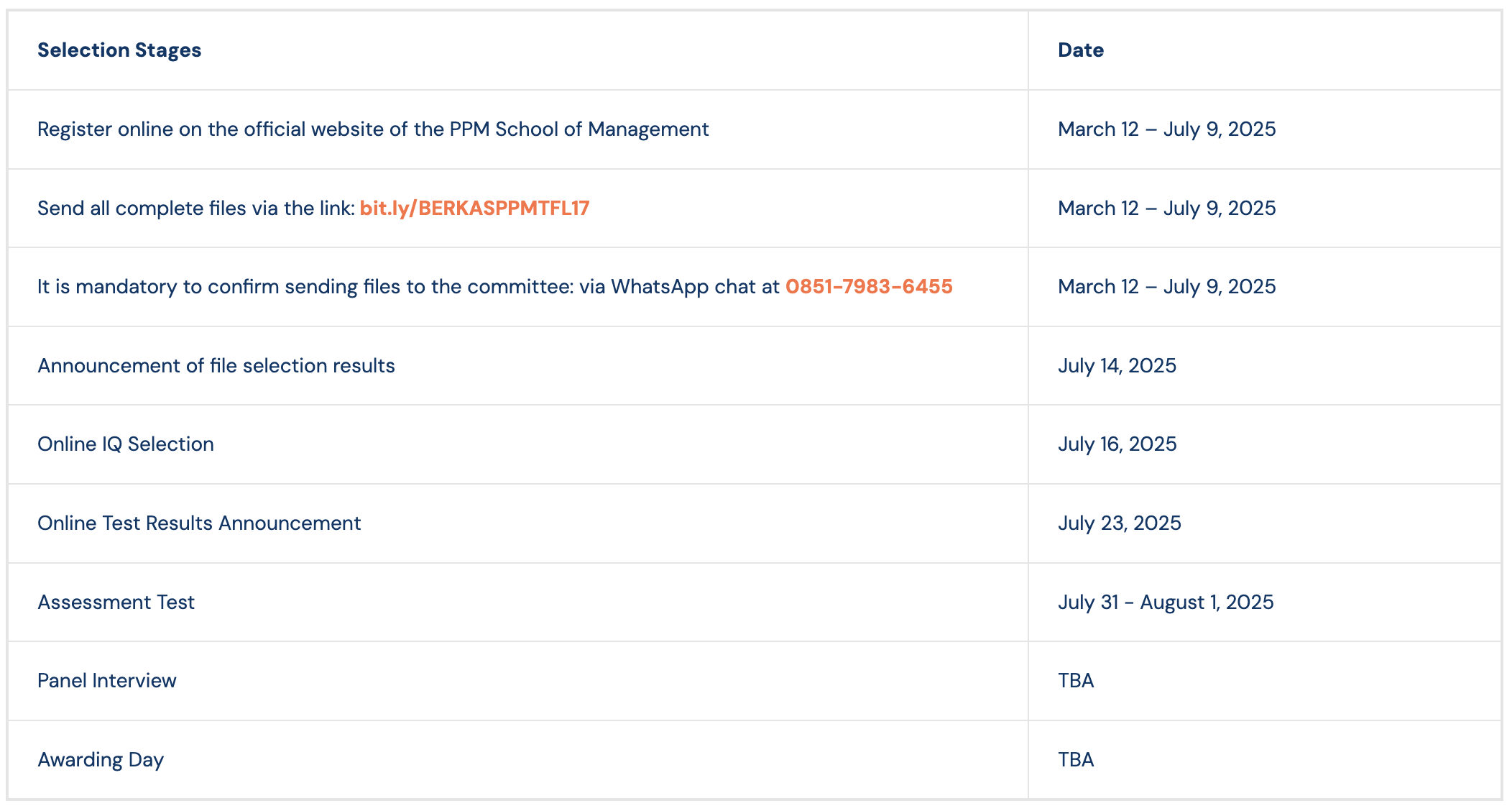Click the July 31 - August 1, 2025 date

coord(1166,602)
